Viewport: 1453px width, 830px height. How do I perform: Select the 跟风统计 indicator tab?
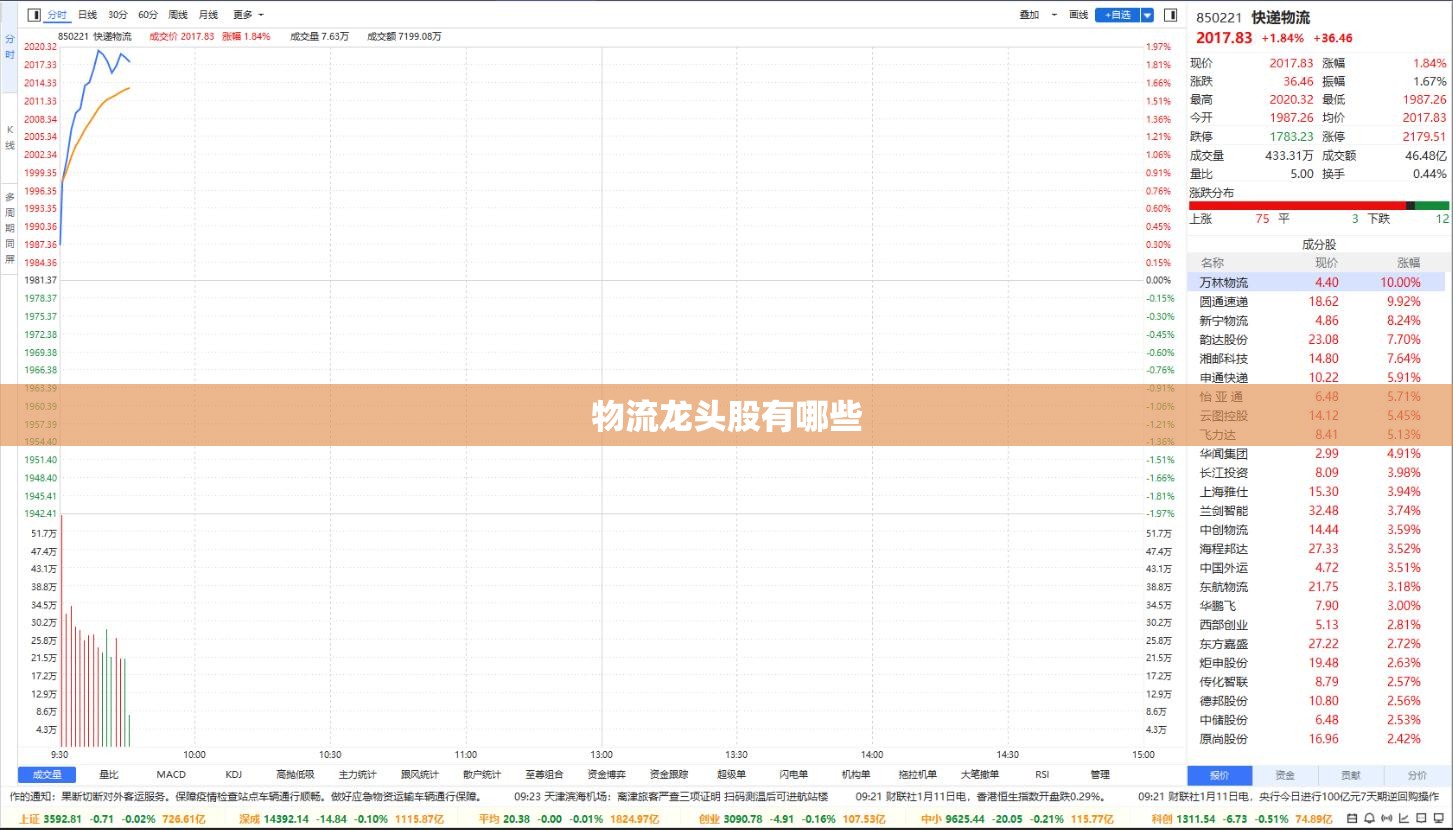click(x=420, y=774)
